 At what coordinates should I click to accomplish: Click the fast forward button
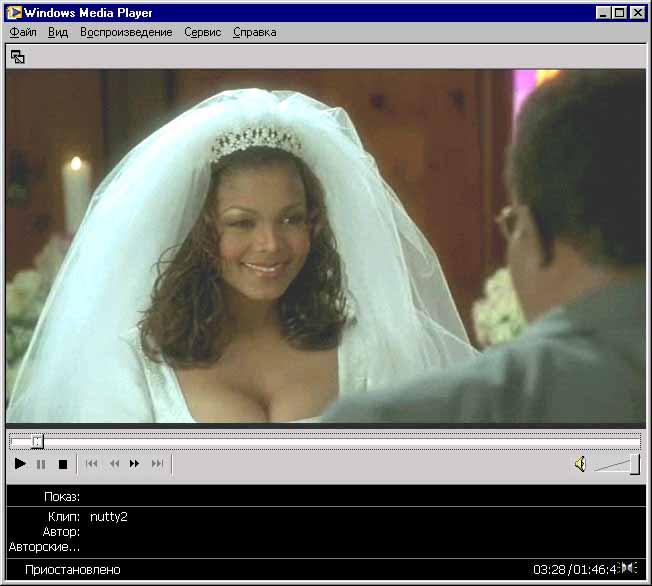(134, 463)
